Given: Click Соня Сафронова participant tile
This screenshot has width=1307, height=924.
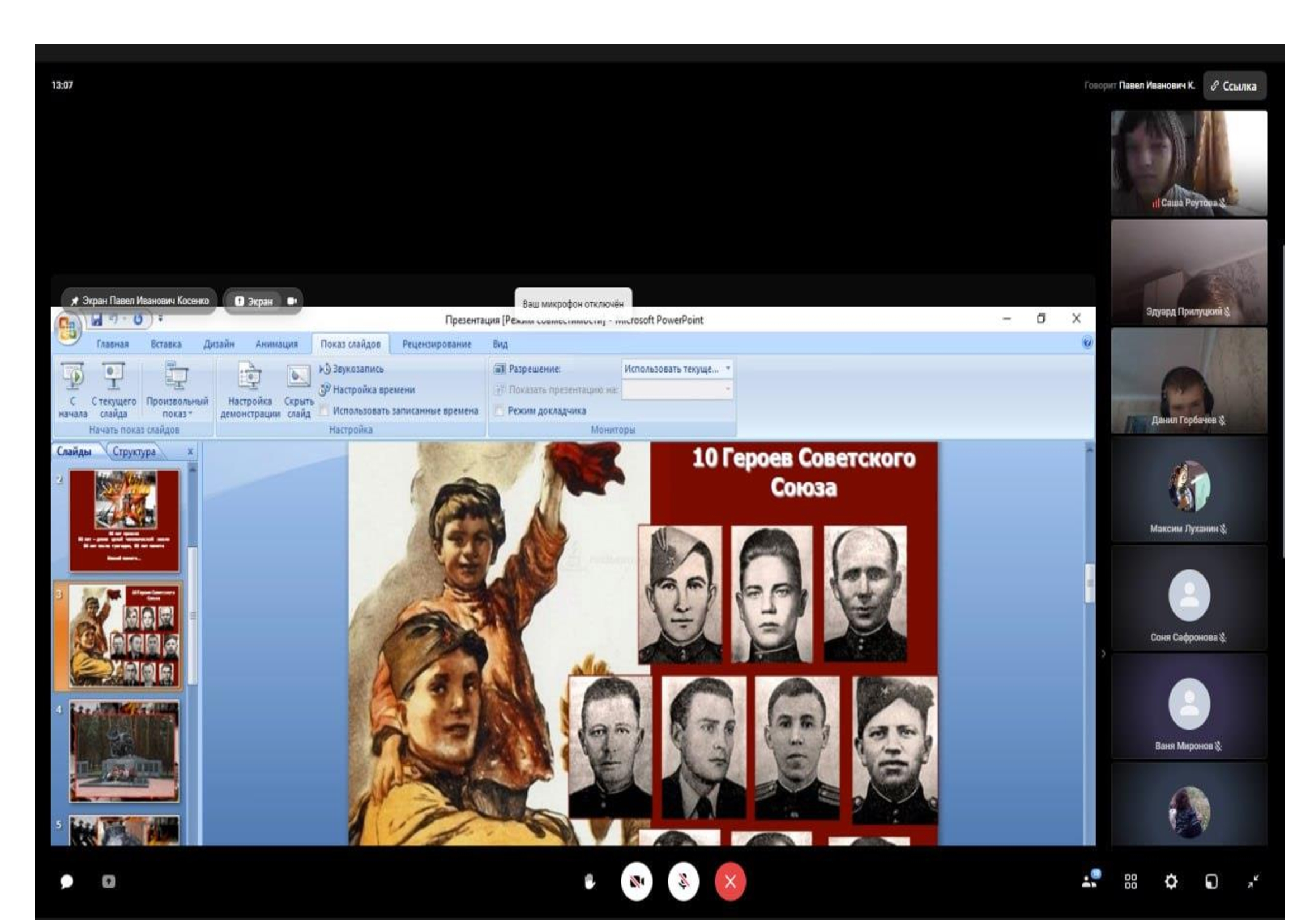Looking at the screenshot, I should [1189, 597].
